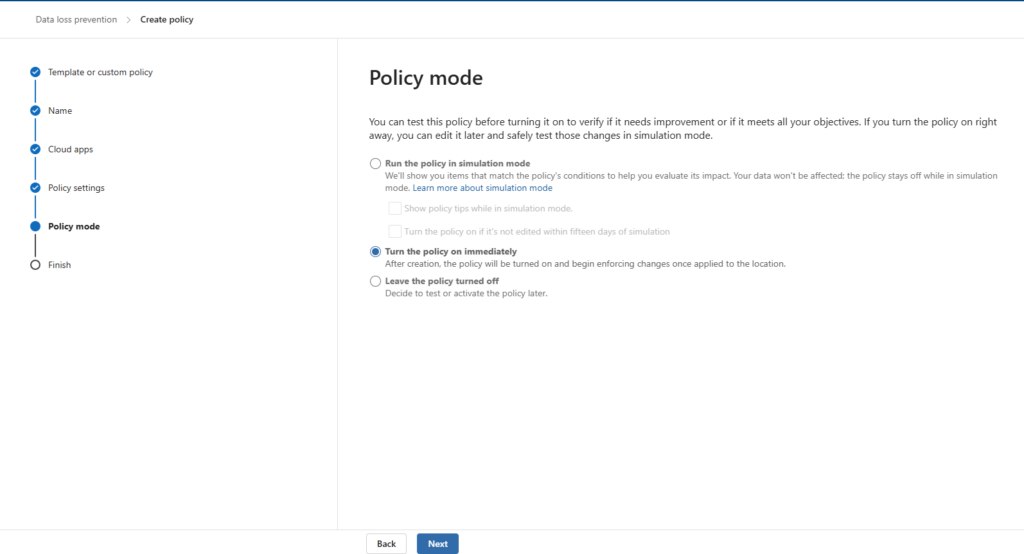Check Turn the policy on after fifteen days
The width and height of the screenshot is (1024, 554).
(x=395, y=231)
